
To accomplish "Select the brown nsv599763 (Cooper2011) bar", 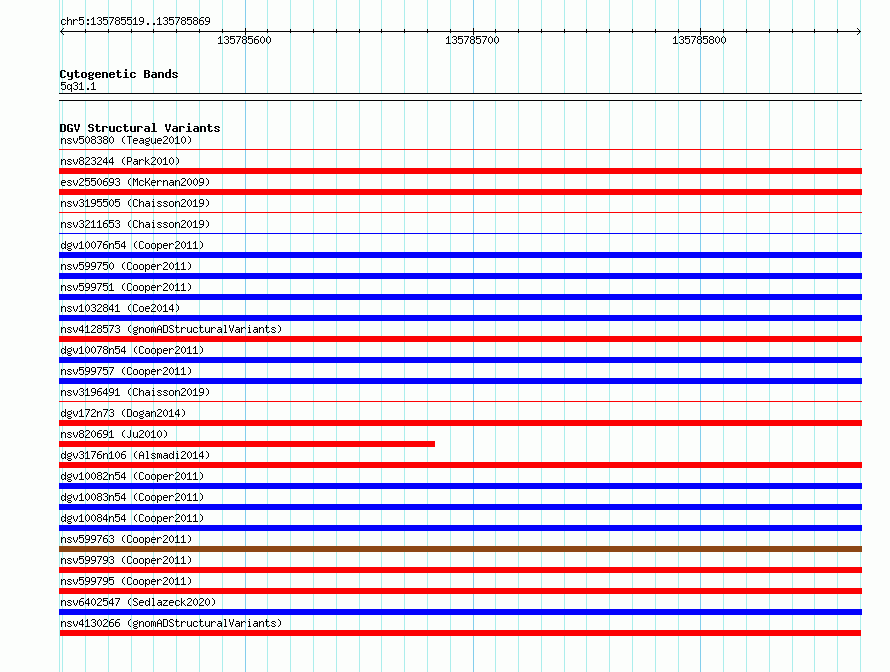I will click(x=460, y=549).
